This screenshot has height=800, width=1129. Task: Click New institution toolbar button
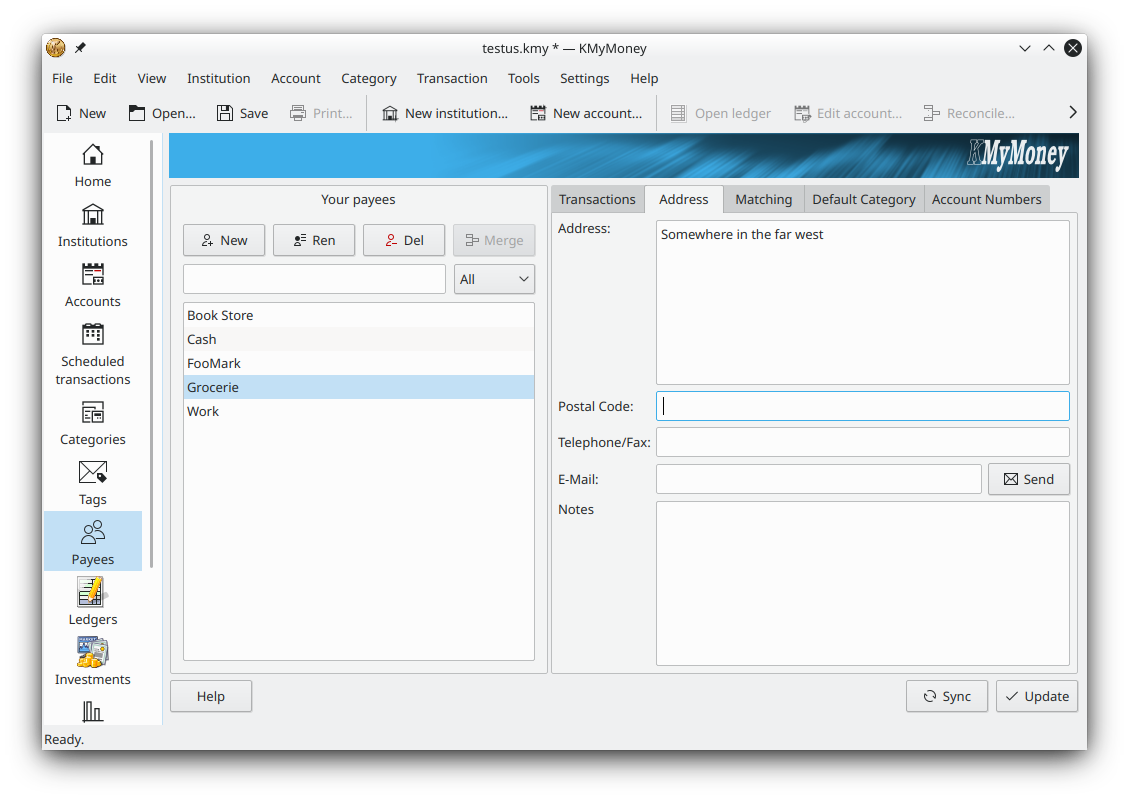pos(444,113)
